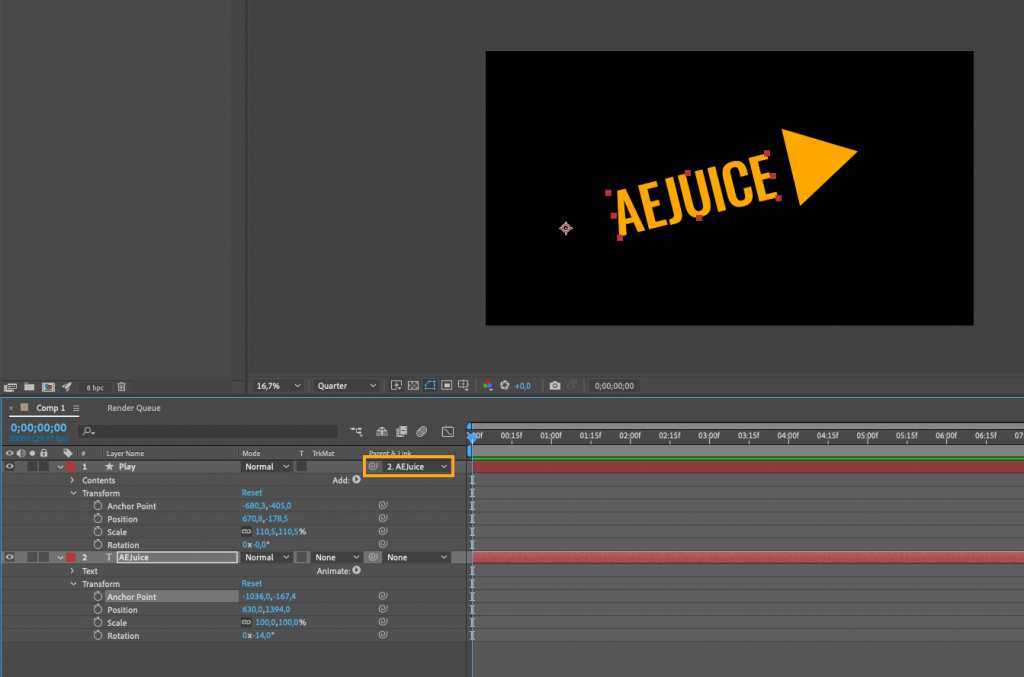The height and width of the screenshot is (677, 1024).
Task: Show channel settings via the RGB icon
Action: coord(488,386)
